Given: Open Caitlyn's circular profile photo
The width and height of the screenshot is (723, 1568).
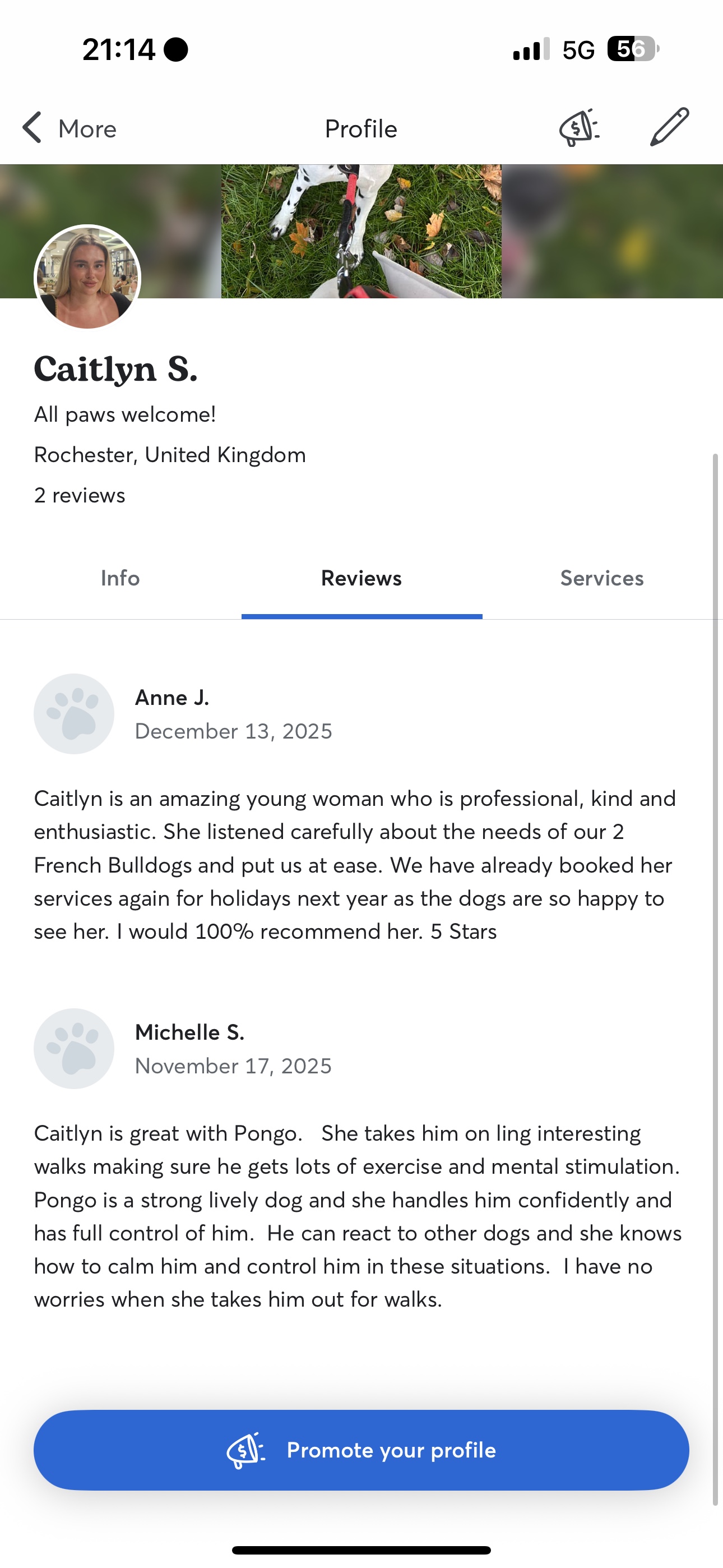Looking at the screenshot, I should point(87,277).
